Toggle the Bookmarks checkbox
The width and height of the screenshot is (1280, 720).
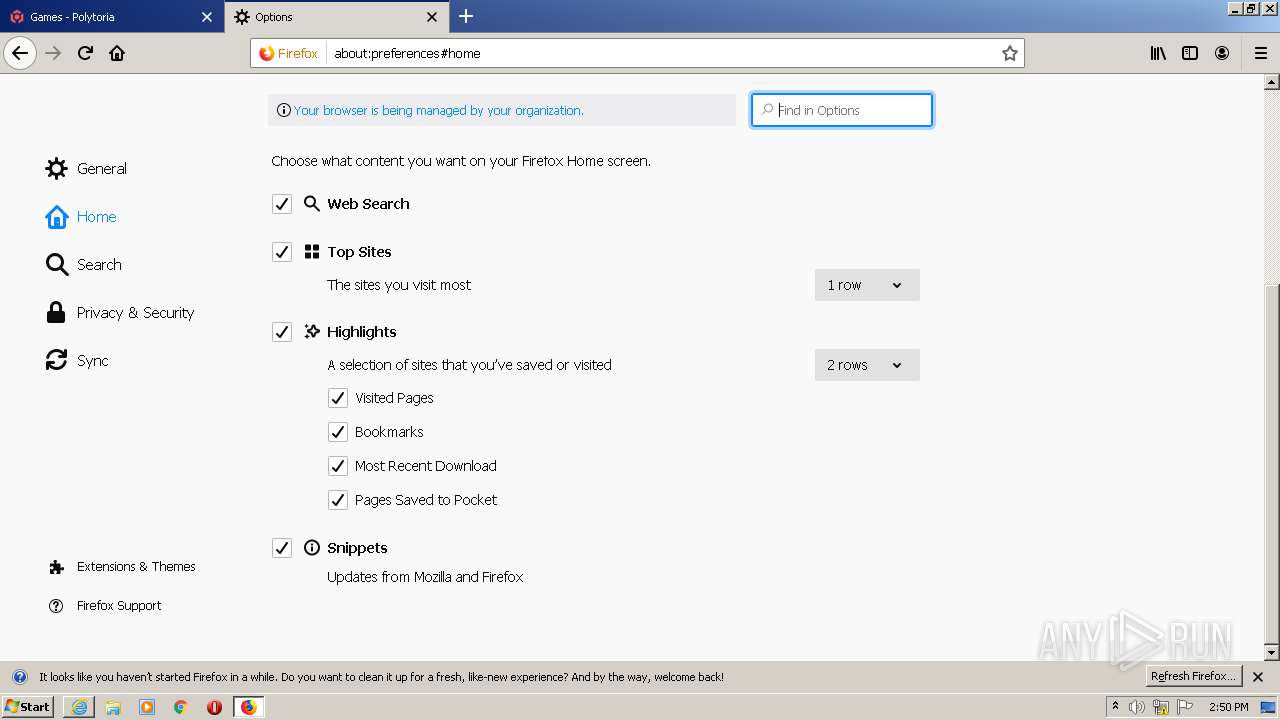[x=338, y=432]
